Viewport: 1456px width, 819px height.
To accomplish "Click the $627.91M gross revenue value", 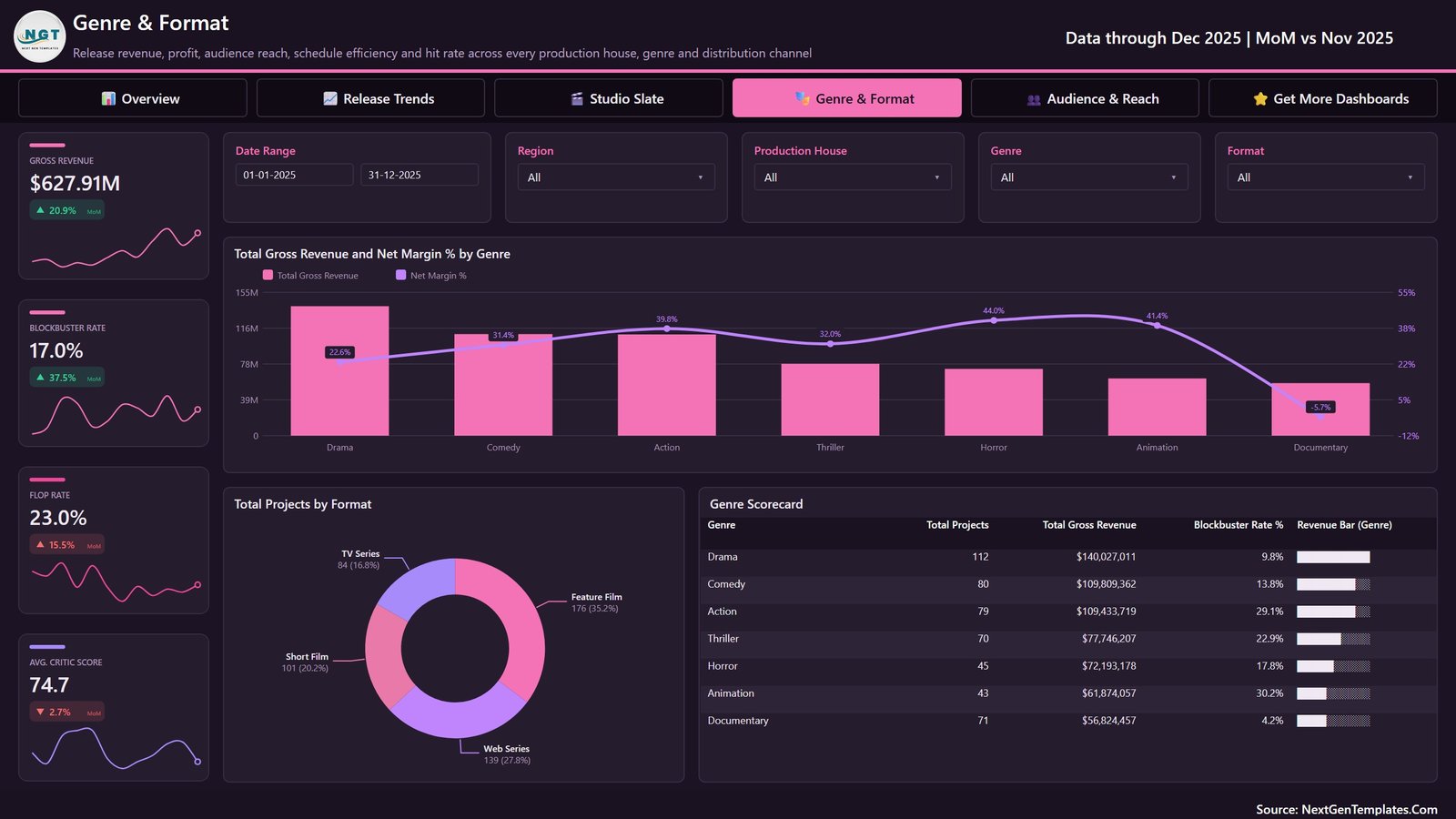I will [x=75, y=184].
